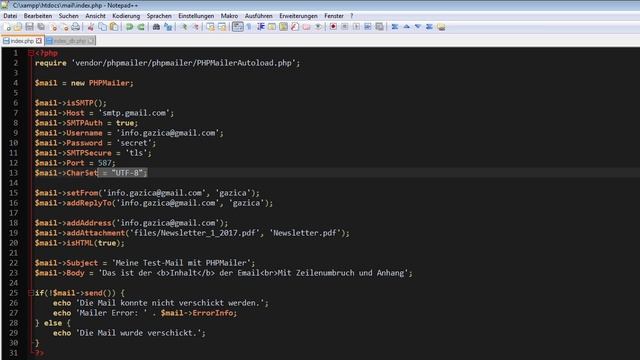
Task: Click the Close All documents toolbar icon
Action: (x=65, y=27)
